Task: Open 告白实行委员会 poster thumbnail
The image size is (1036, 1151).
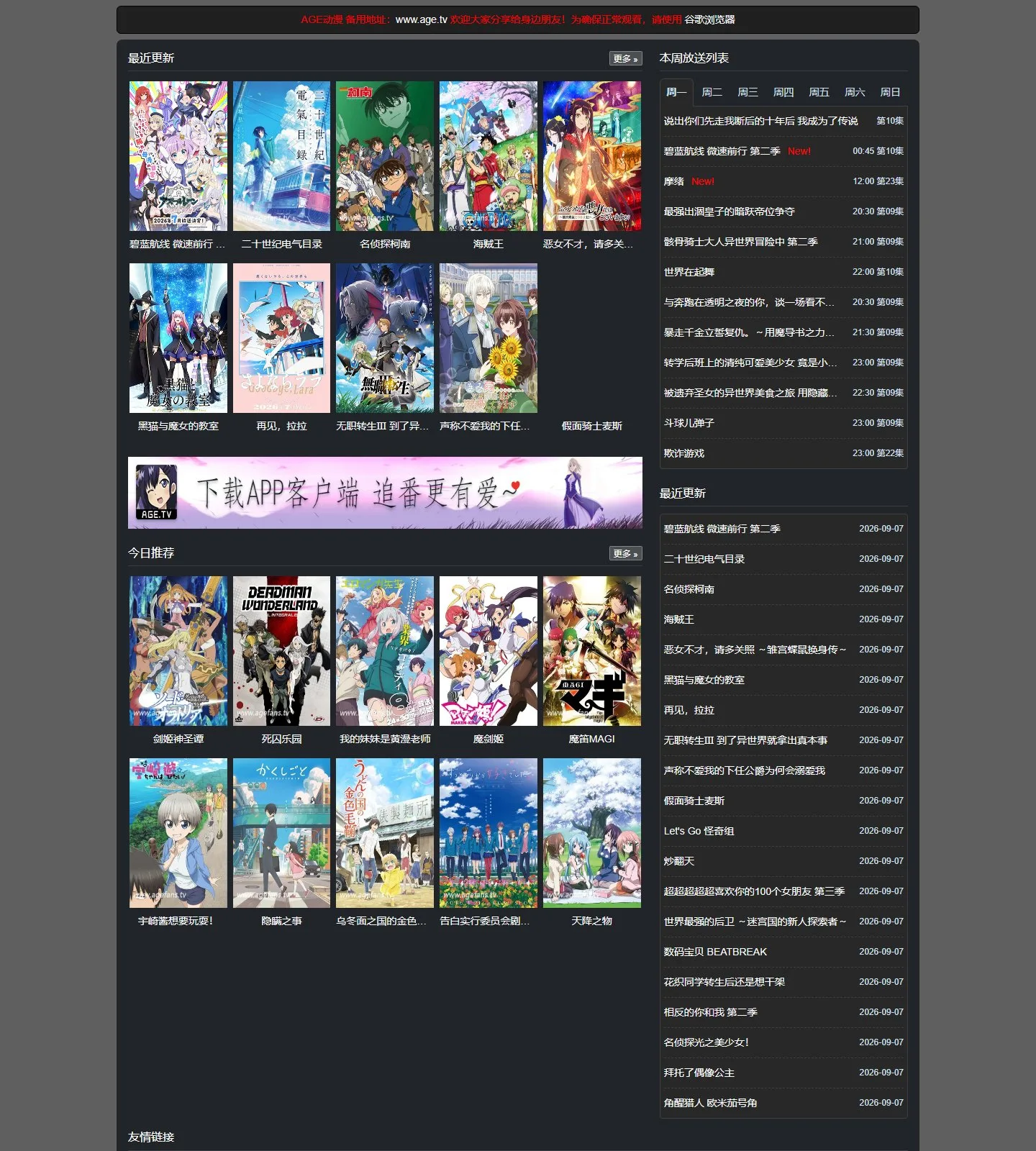Action: point(489,833)
